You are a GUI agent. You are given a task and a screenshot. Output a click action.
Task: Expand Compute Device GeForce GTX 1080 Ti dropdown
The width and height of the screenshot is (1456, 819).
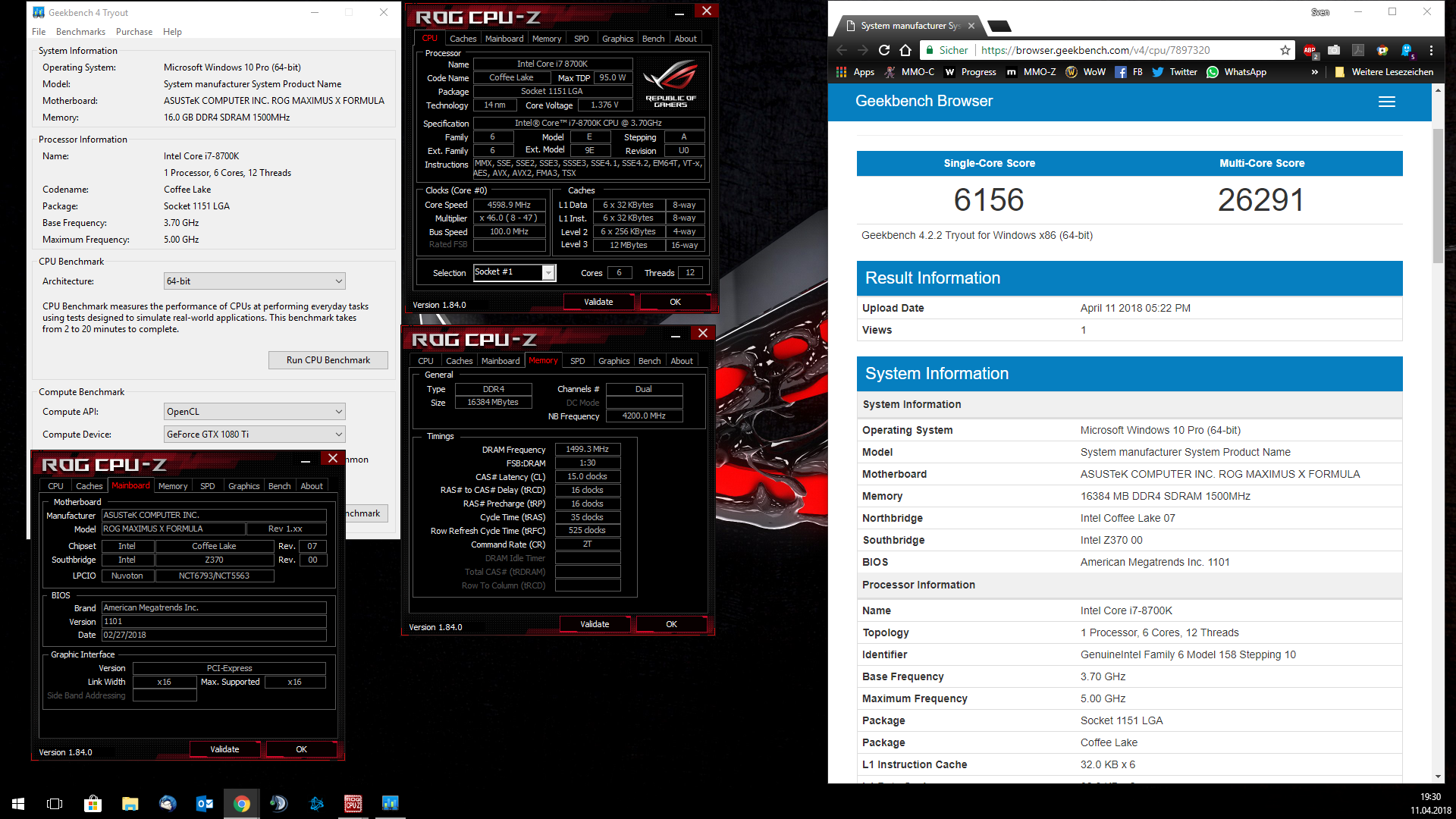tap(255, 435)
